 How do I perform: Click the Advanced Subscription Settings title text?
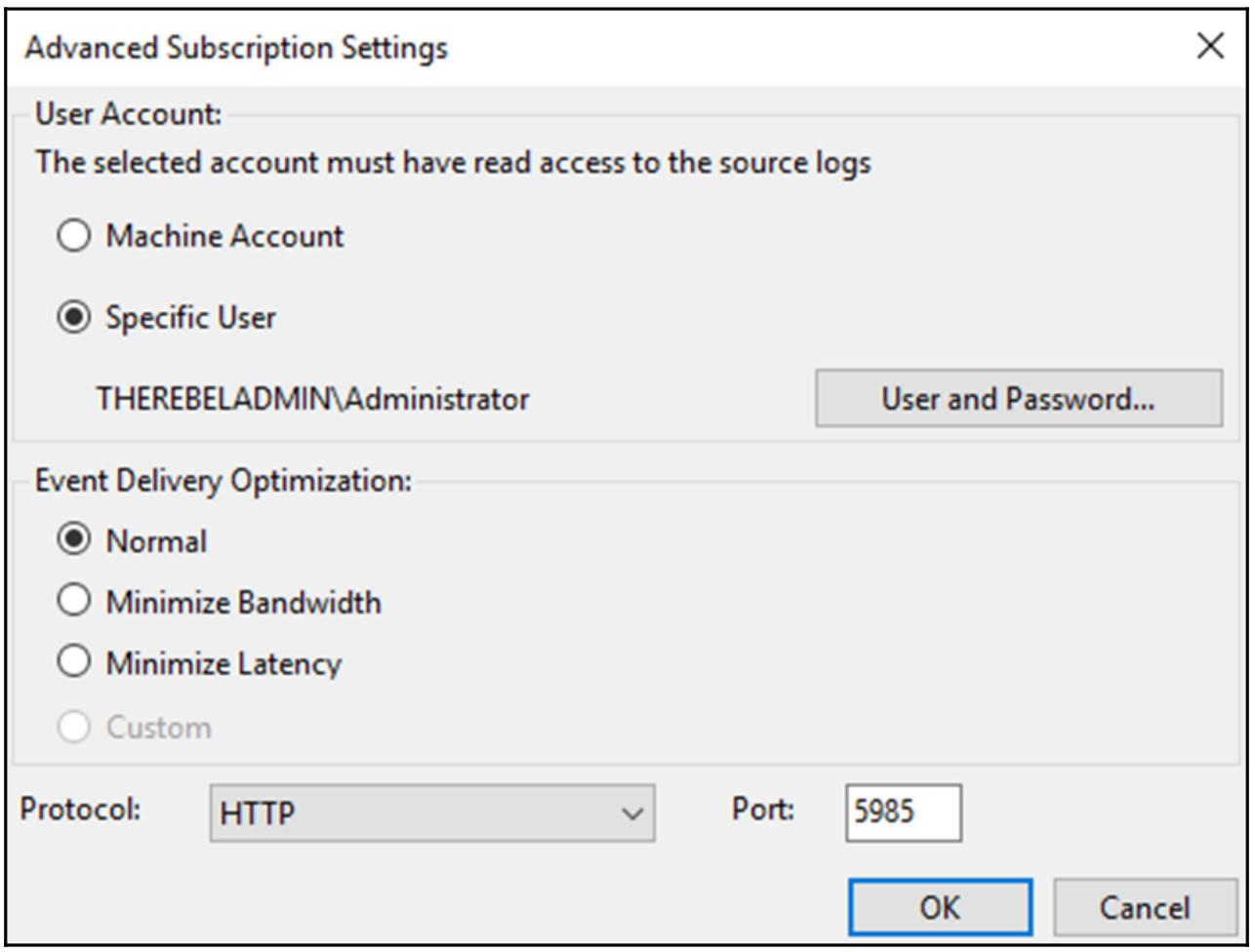click(x=236, y=48)
